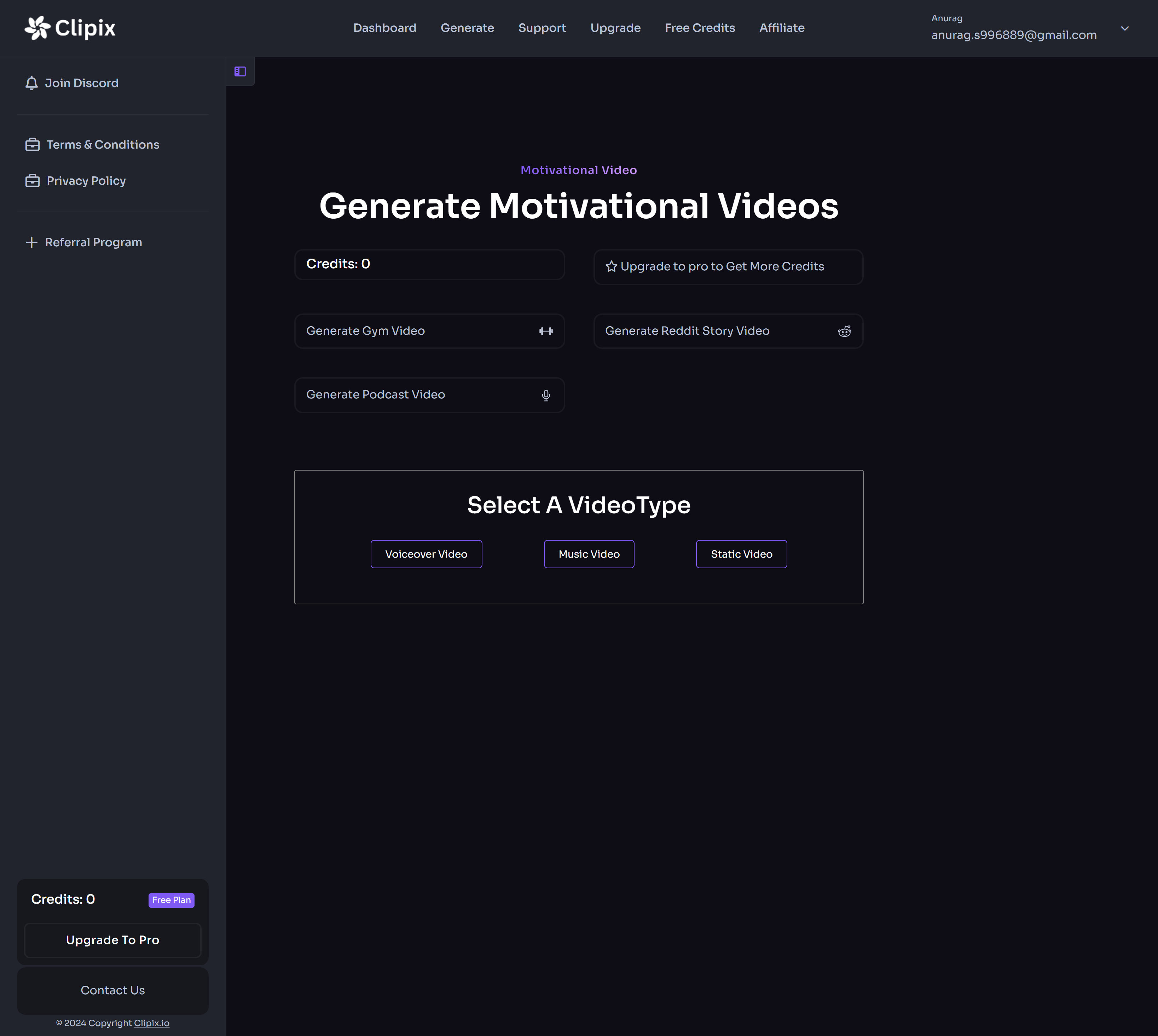Viewport: 1158px width, 1036px height.
Task: Open the Clipix.io copyright link
Action: click(151, 1023)
